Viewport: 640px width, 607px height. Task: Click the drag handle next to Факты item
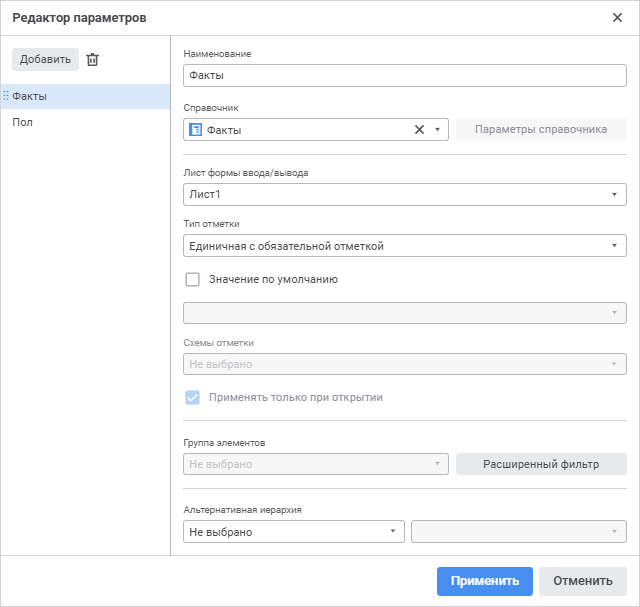6,96
